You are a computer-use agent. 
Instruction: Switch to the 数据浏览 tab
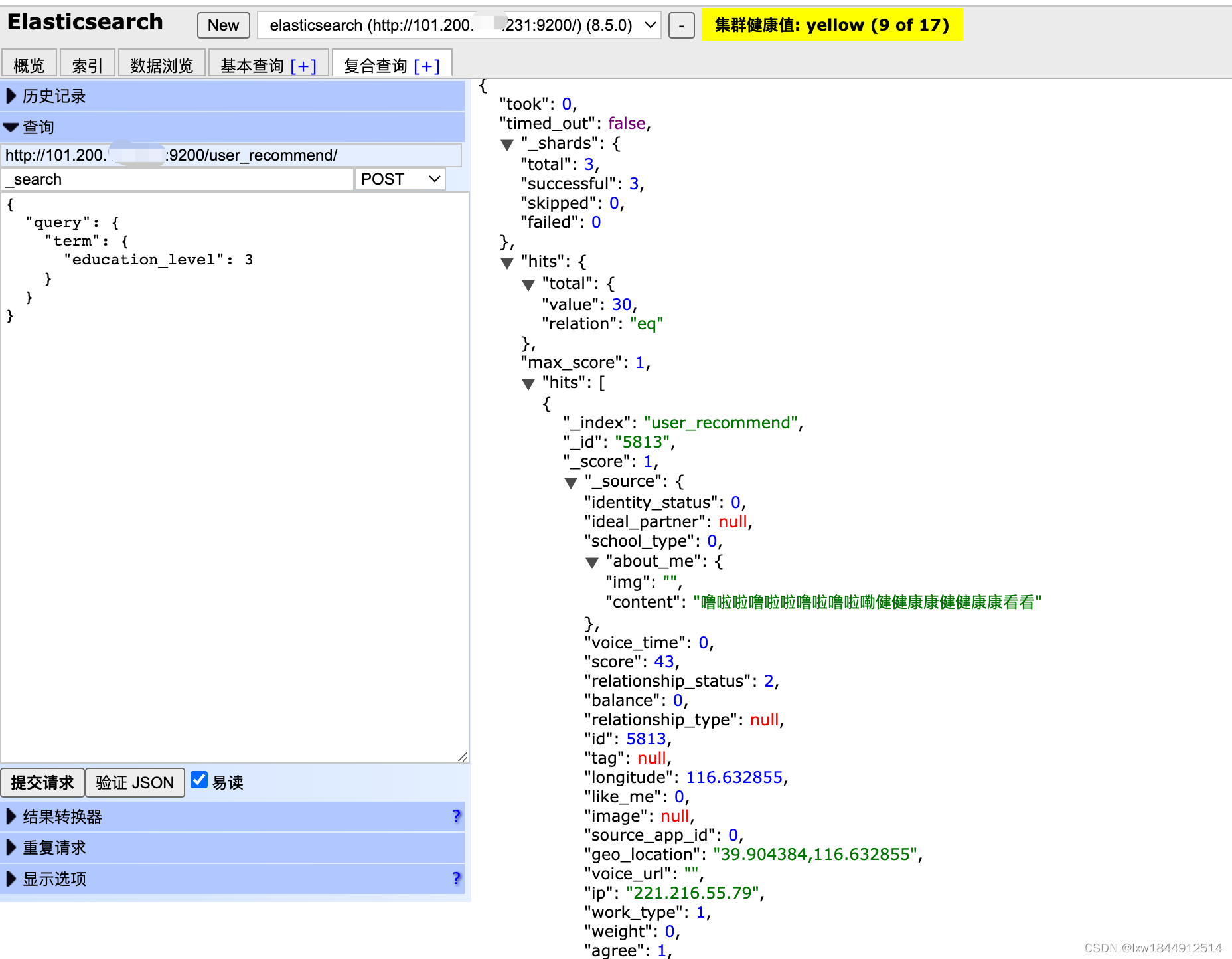pos(161,63)
